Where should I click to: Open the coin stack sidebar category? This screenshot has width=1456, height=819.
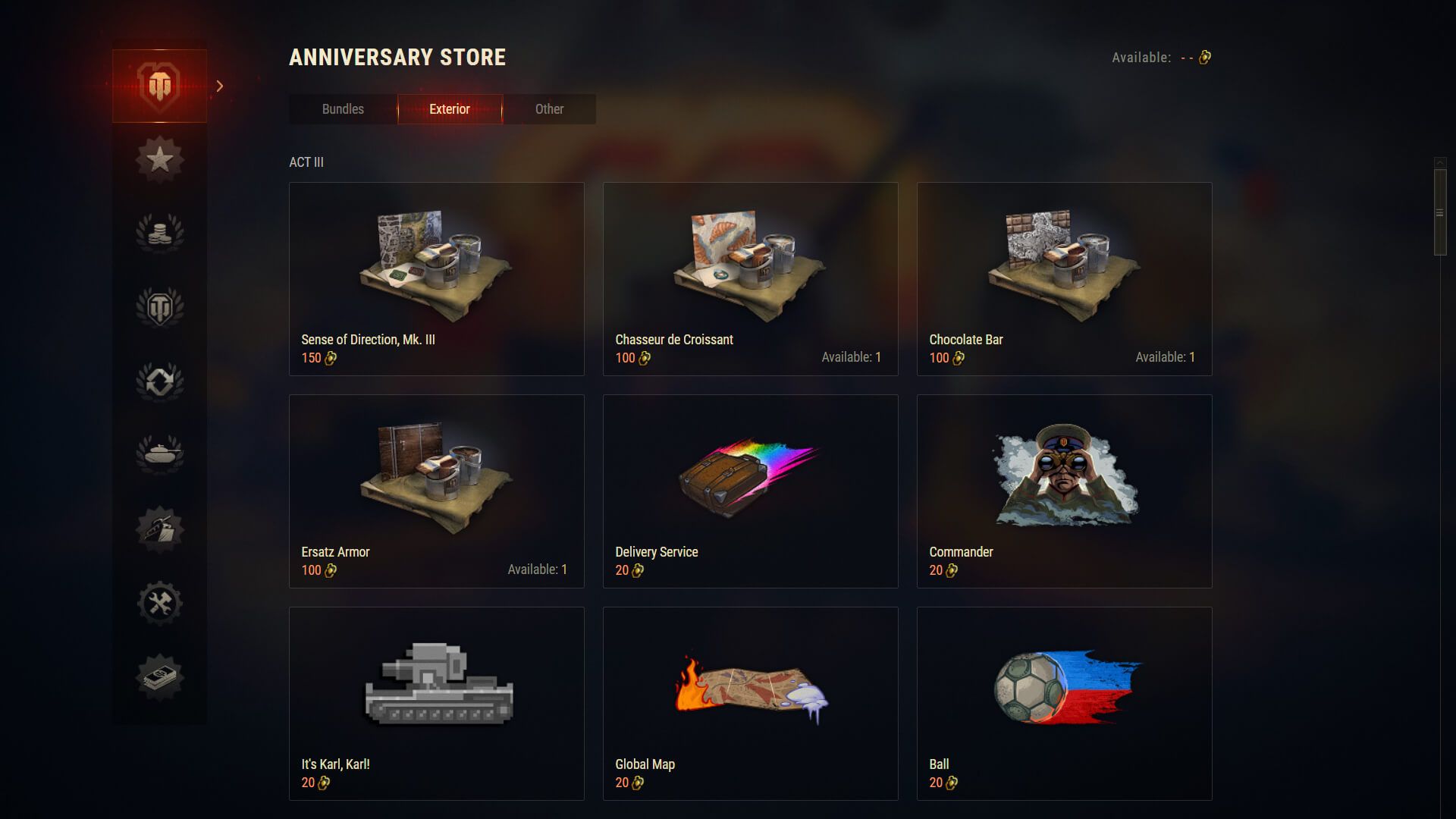pos(159,232)
